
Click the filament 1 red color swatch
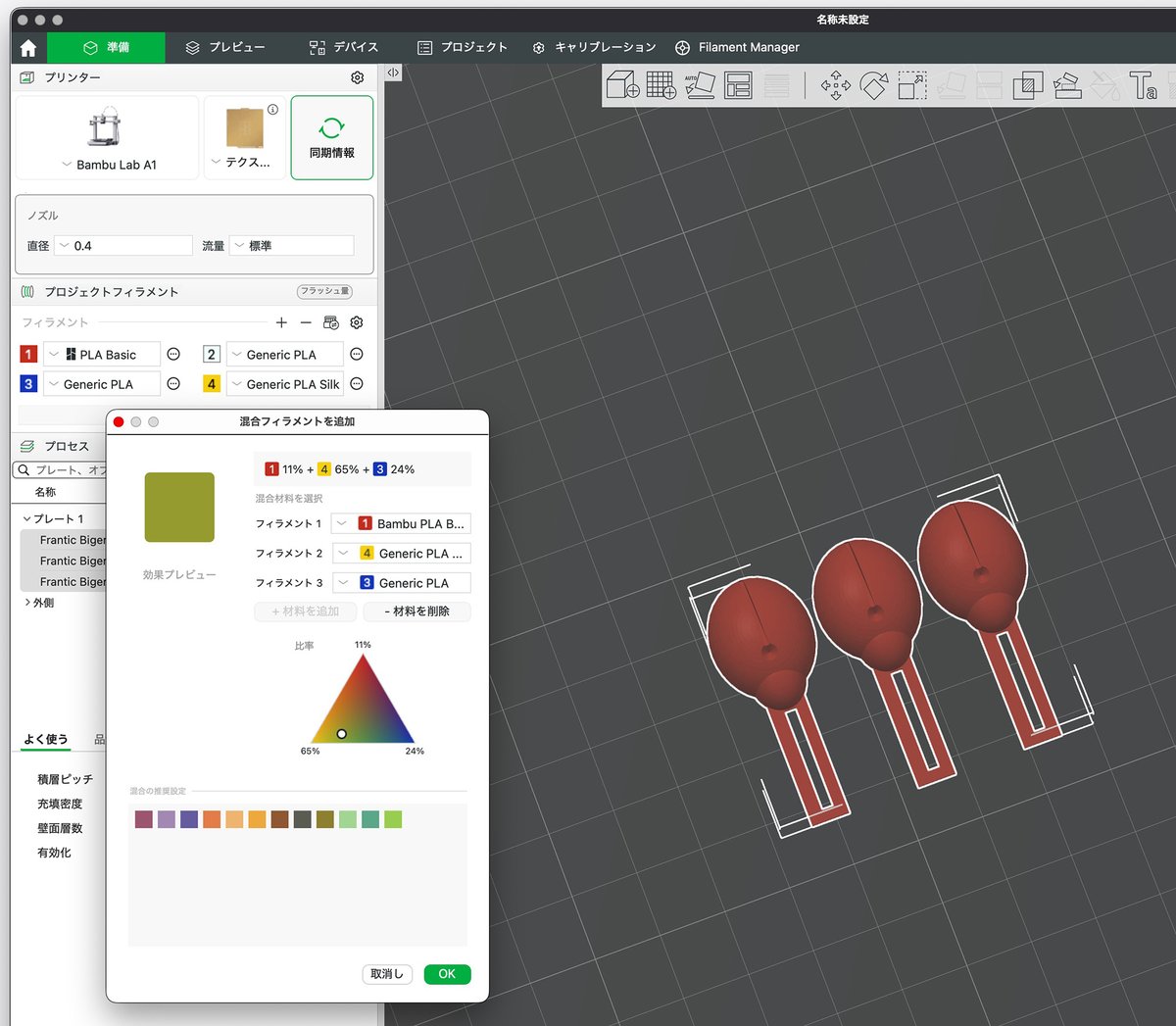(28, 355)
